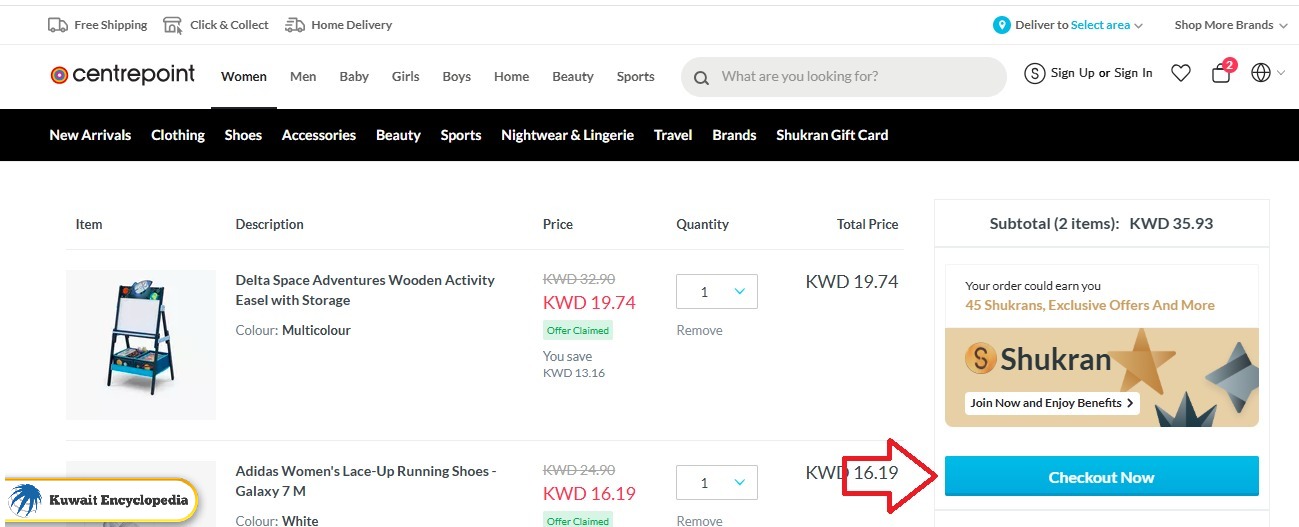Open the shopping bag cart icon

[x=1221, y=73]
